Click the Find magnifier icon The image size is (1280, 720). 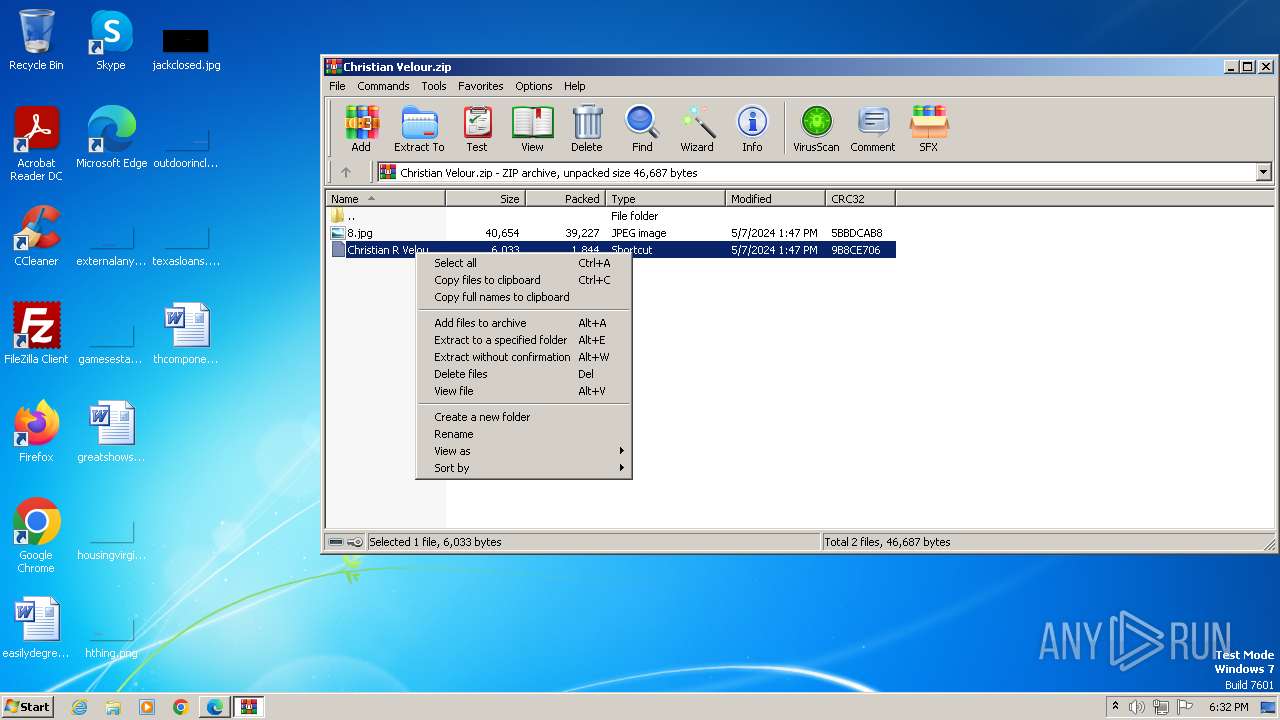[x=642, y=129]
